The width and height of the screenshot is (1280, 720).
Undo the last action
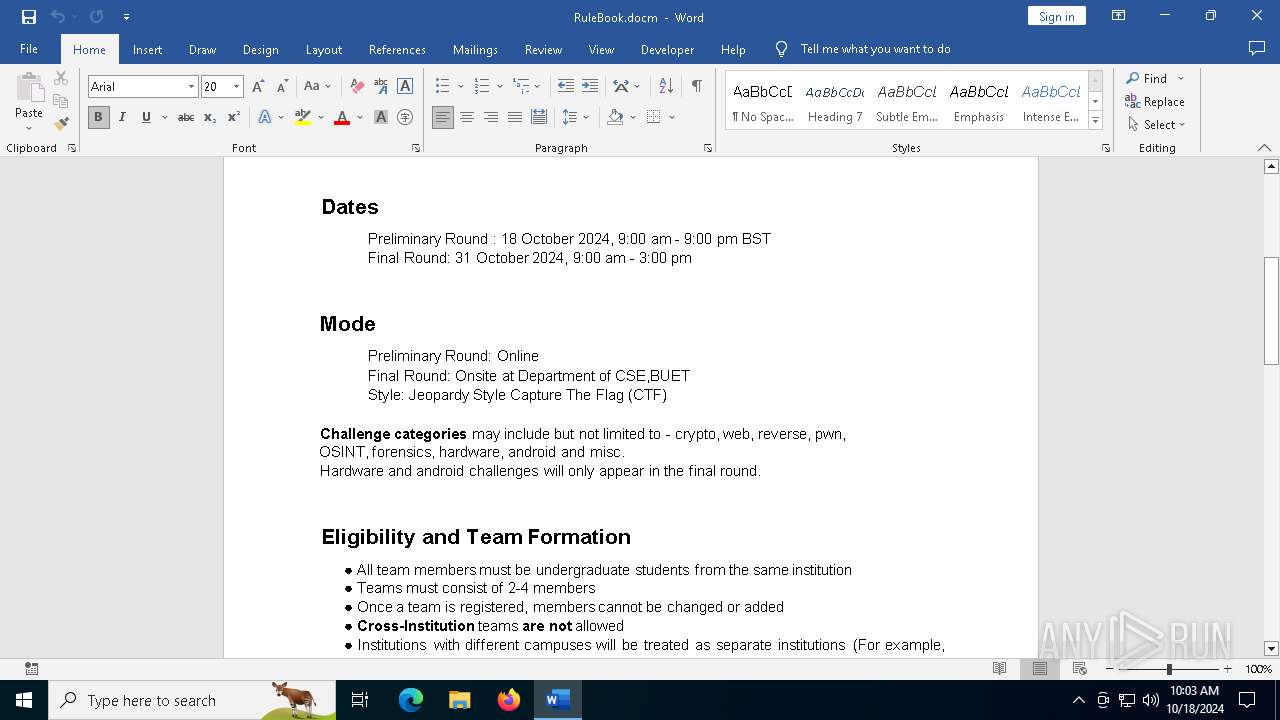coord(57,17)
